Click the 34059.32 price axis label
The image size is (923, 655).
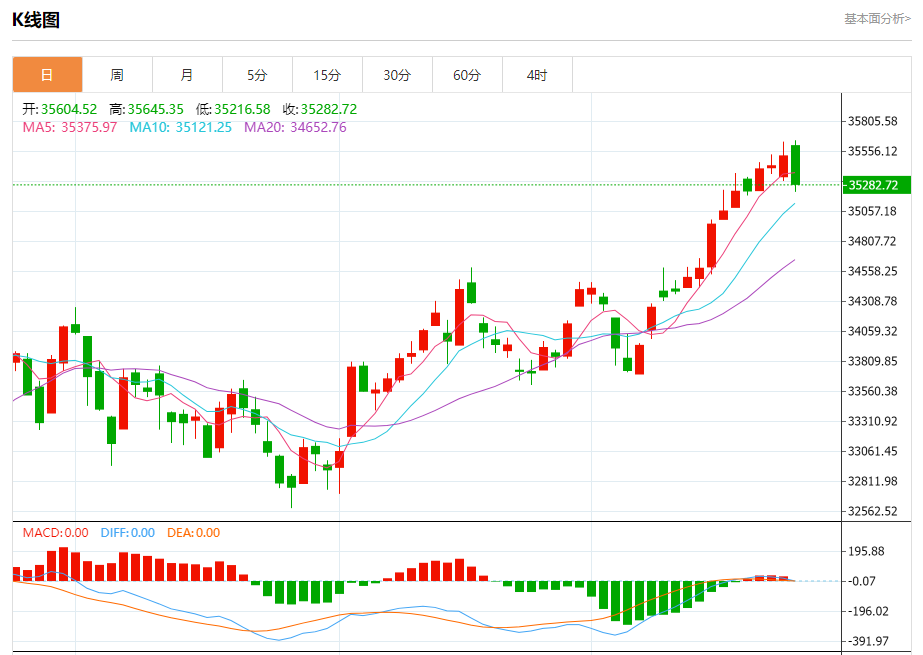tap(872, 331)
